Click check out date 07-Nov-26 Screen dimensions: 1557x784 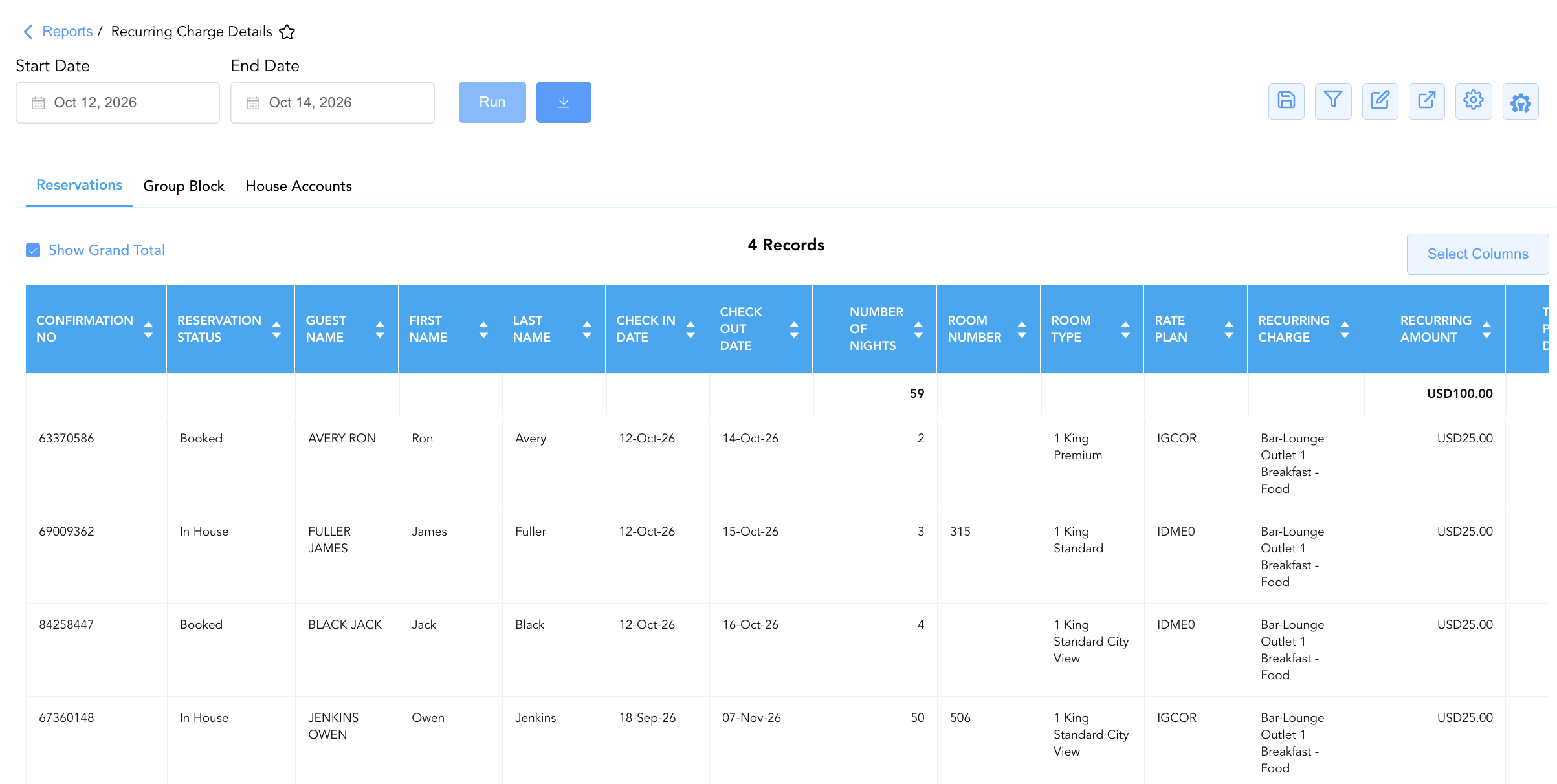pos(751,718)
